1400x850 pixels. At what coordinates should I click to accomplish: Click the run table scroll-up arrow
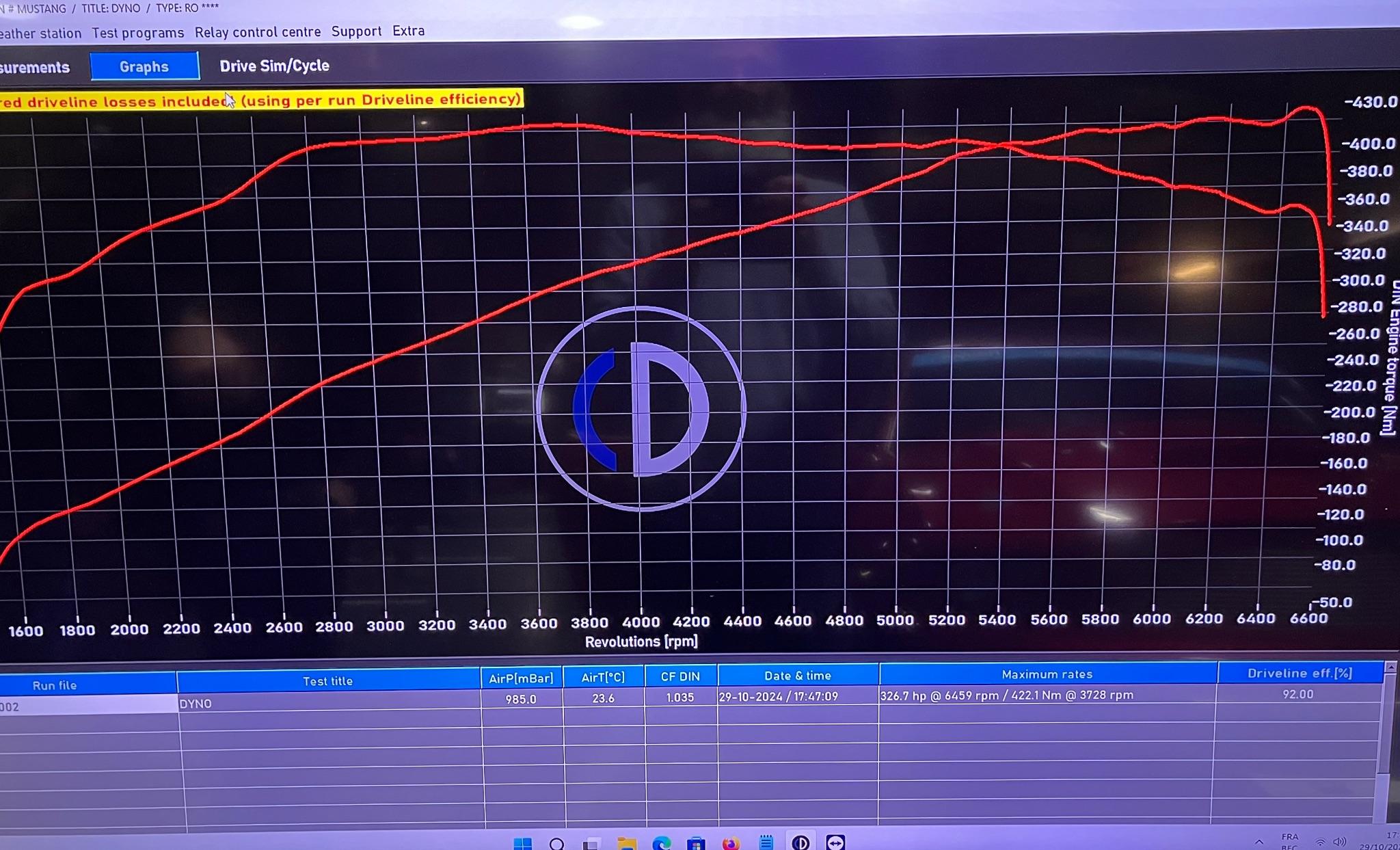1390,667
